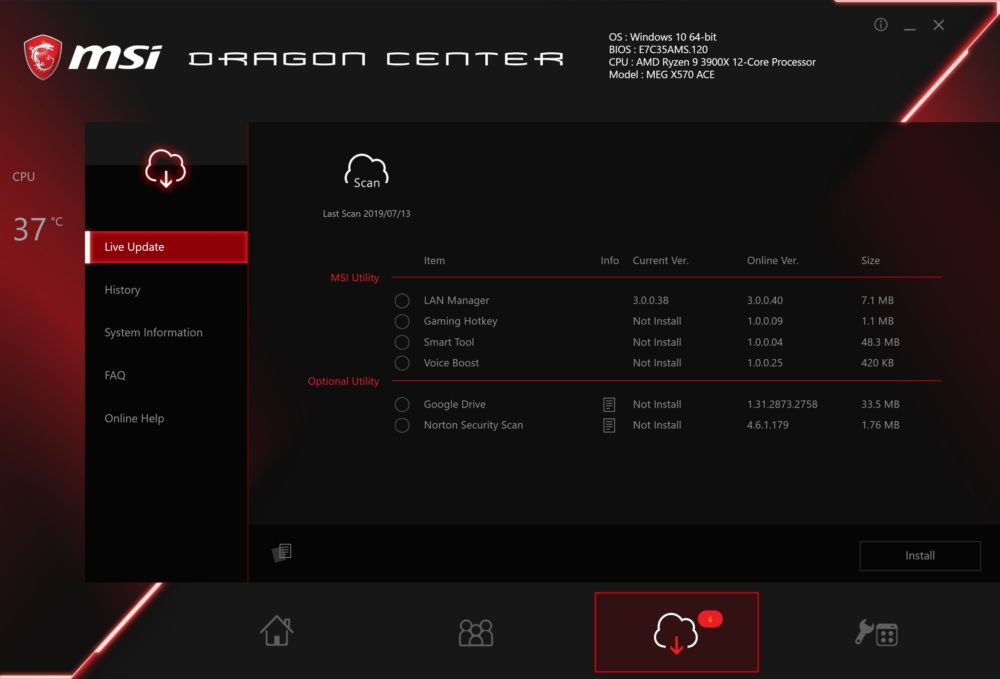Select the Live Update cloud download tab
This screenshot has width=1000, height=679.
pos(677,632)
